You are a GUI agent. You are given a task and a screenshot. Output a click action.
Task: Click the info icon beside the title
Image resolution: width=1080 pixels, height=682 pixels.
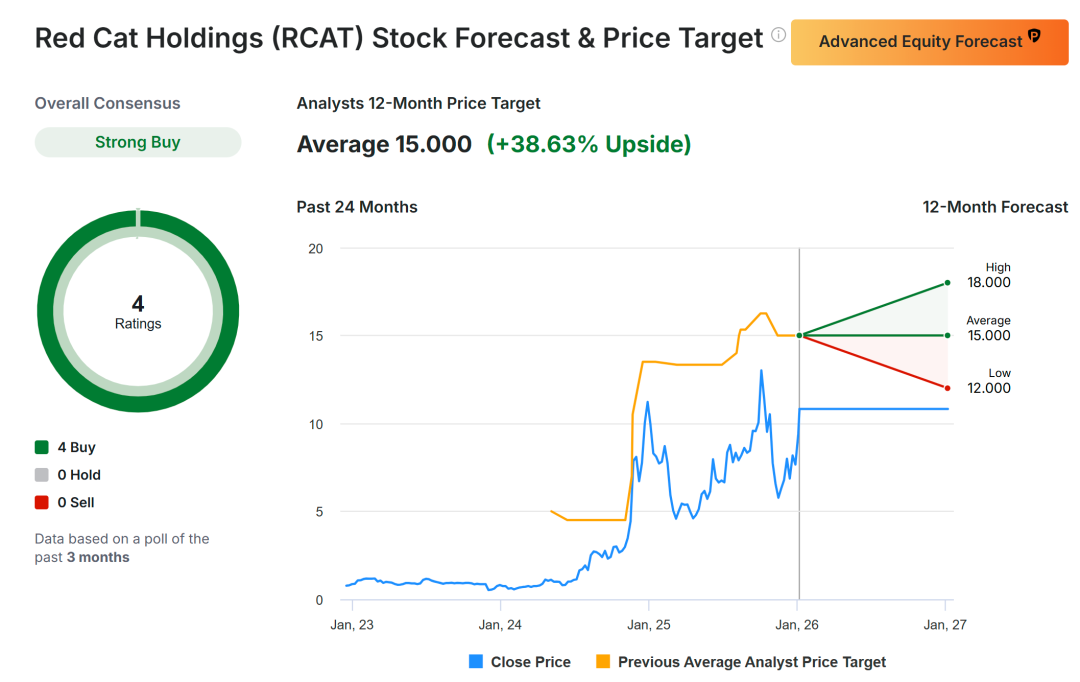(x=778, y=36)
